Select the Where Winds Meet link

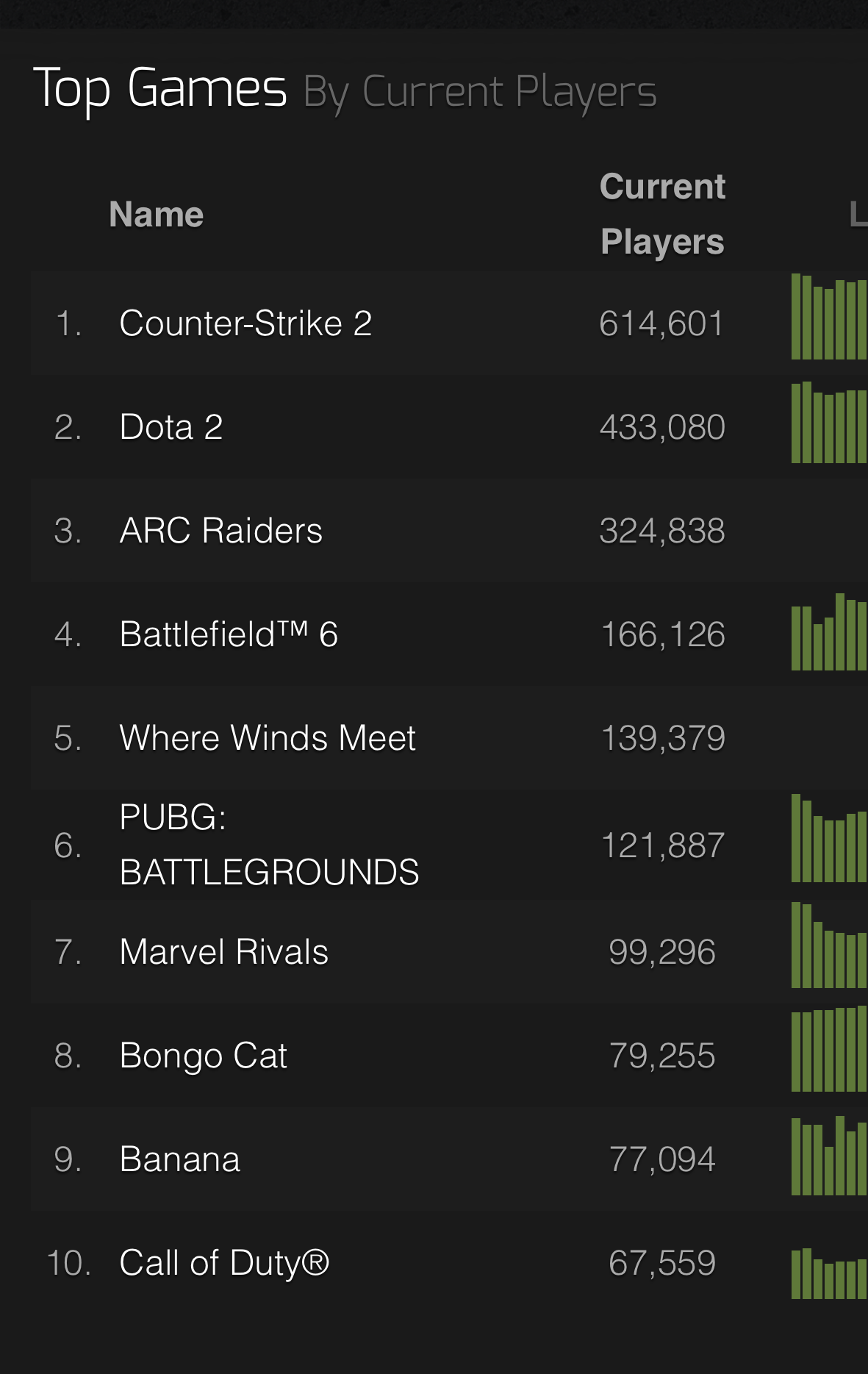coord(268,738)
